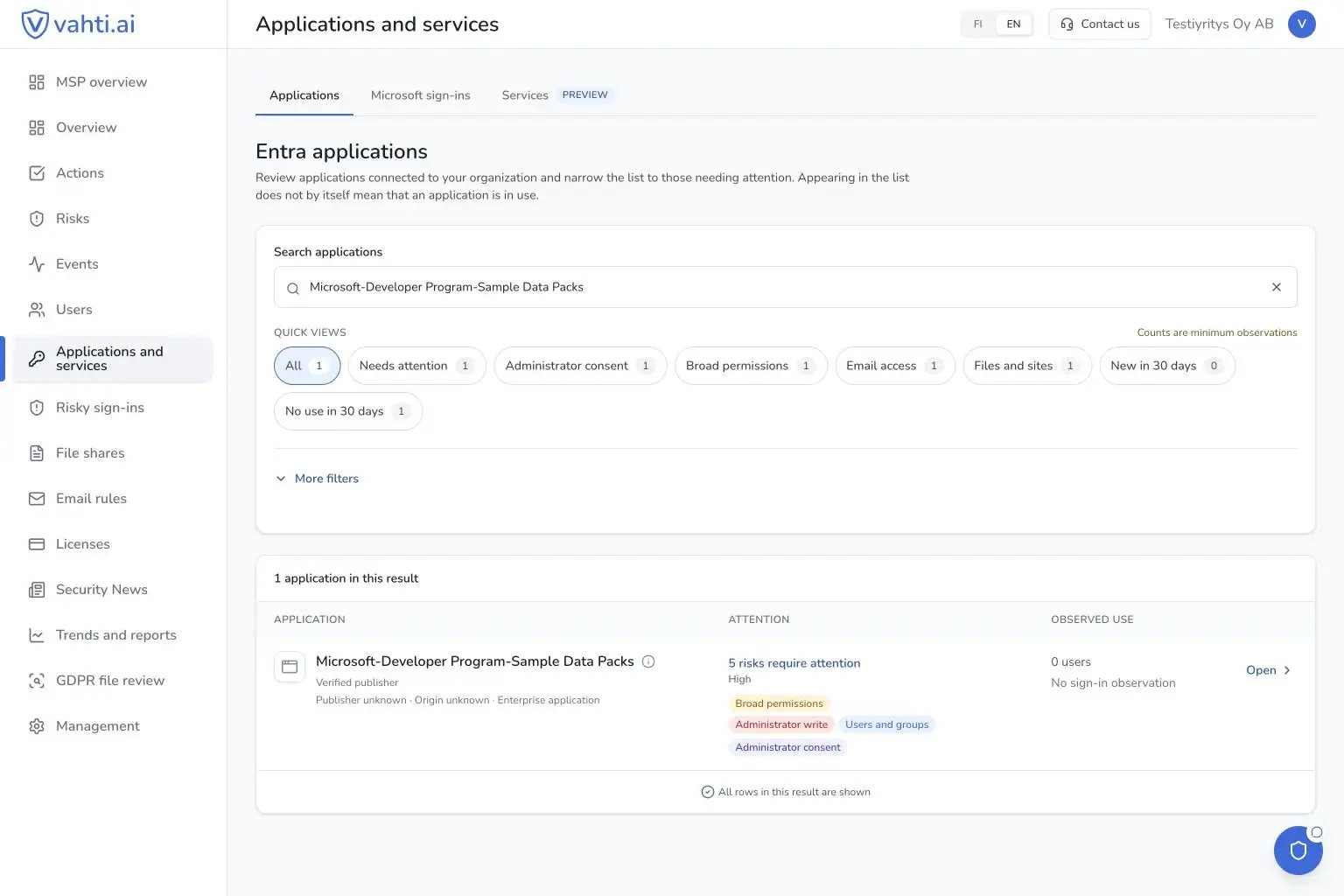Filter by No use in 30 days
This screenshot has height=896, width=1344.
tap(348, 411)
